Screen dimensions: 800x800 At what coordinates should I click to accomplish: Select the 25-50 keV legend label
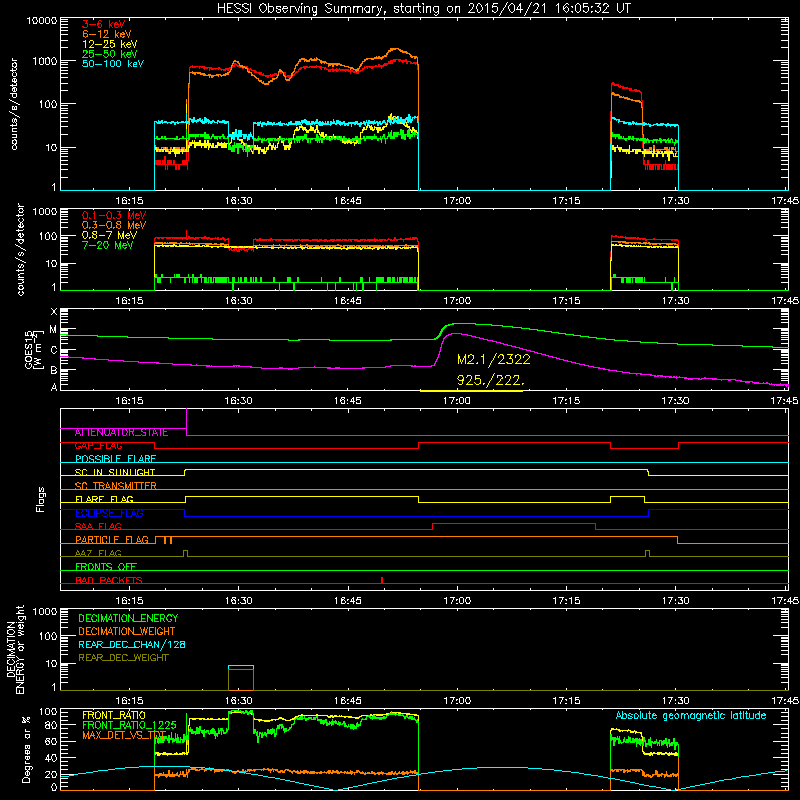pos(110,54)
